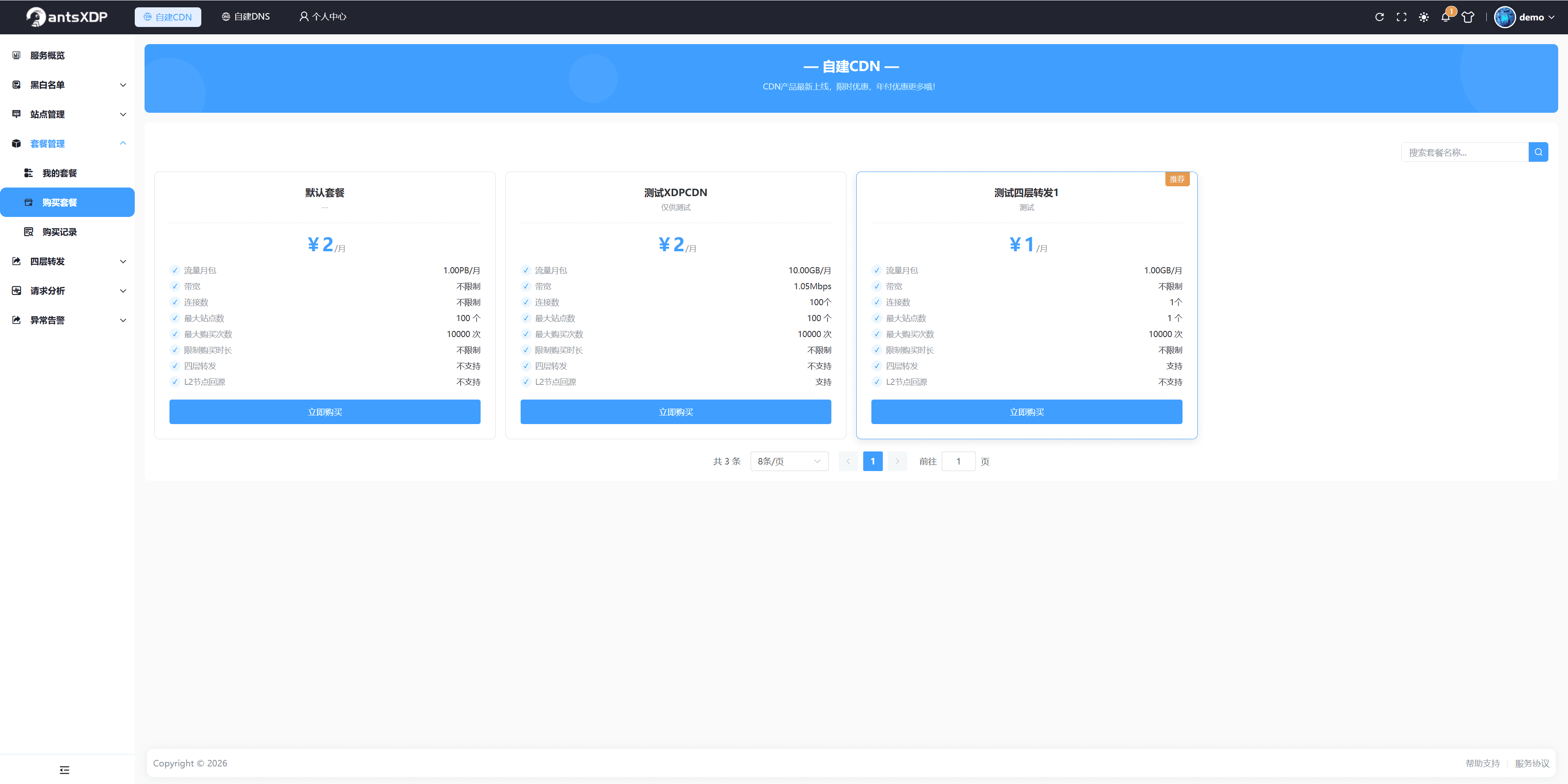
Task: Click the search magnifier button
Action: coord(1538,152)
